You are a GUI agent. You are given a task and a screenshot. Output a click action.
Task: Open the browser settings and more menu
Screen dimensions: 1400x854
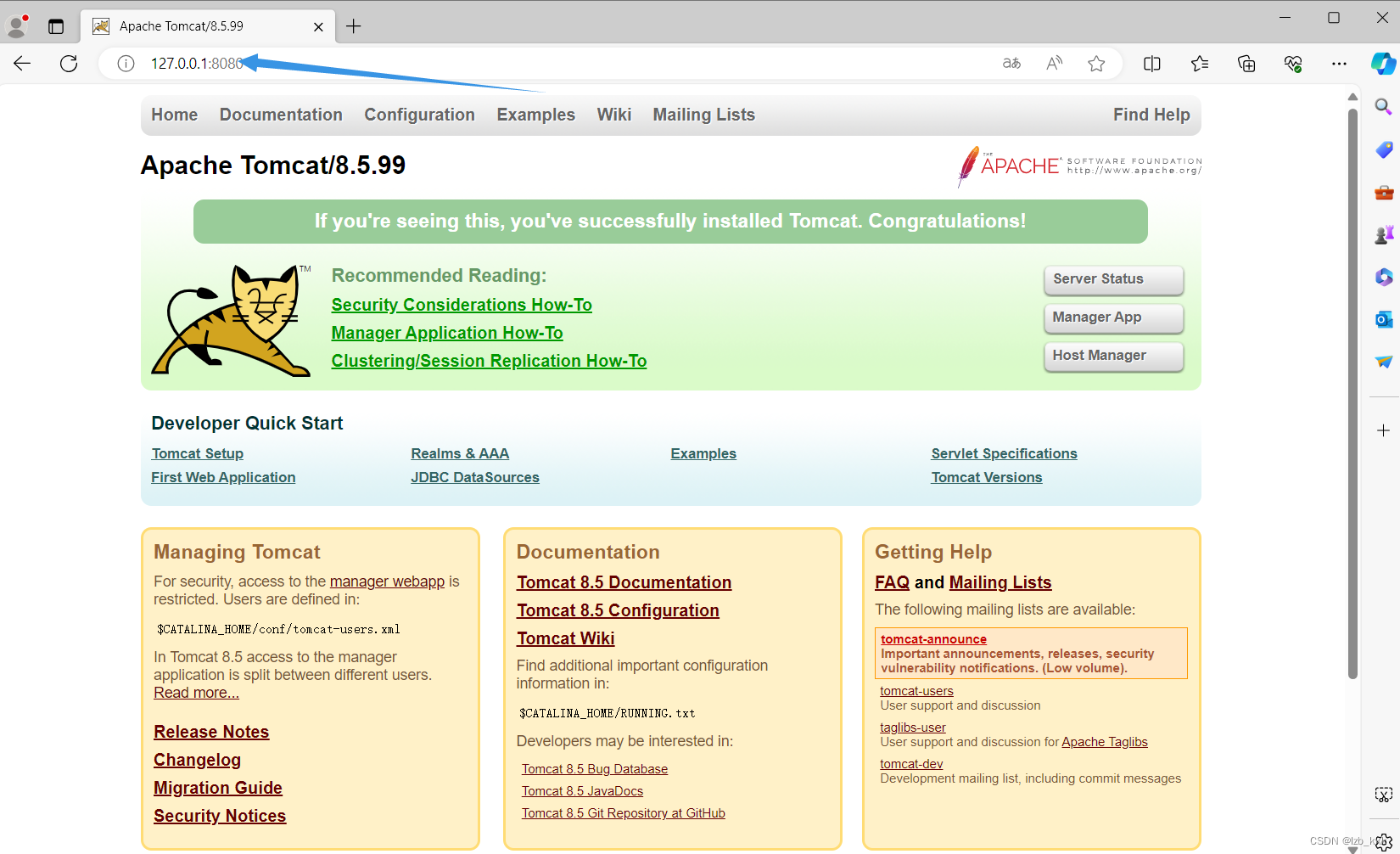[1339, 64]
